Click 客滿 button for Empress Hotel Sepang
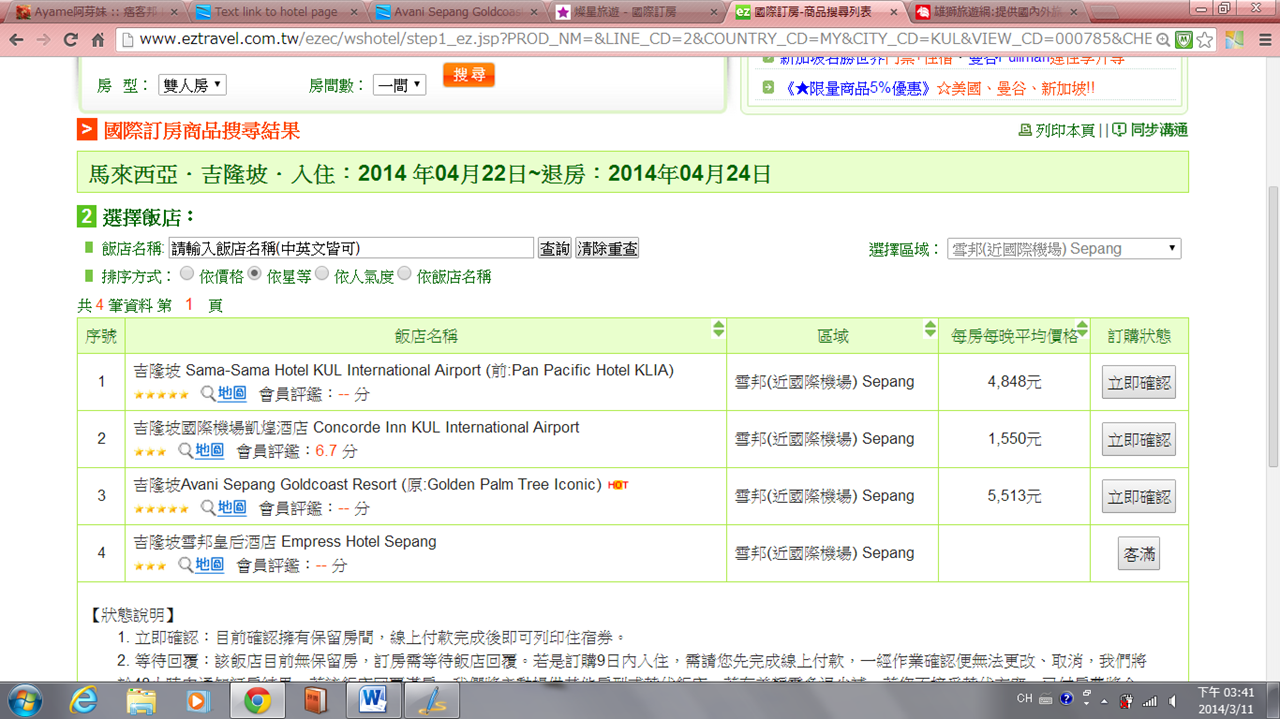 pyautogui.click(x=1139, y=553)
